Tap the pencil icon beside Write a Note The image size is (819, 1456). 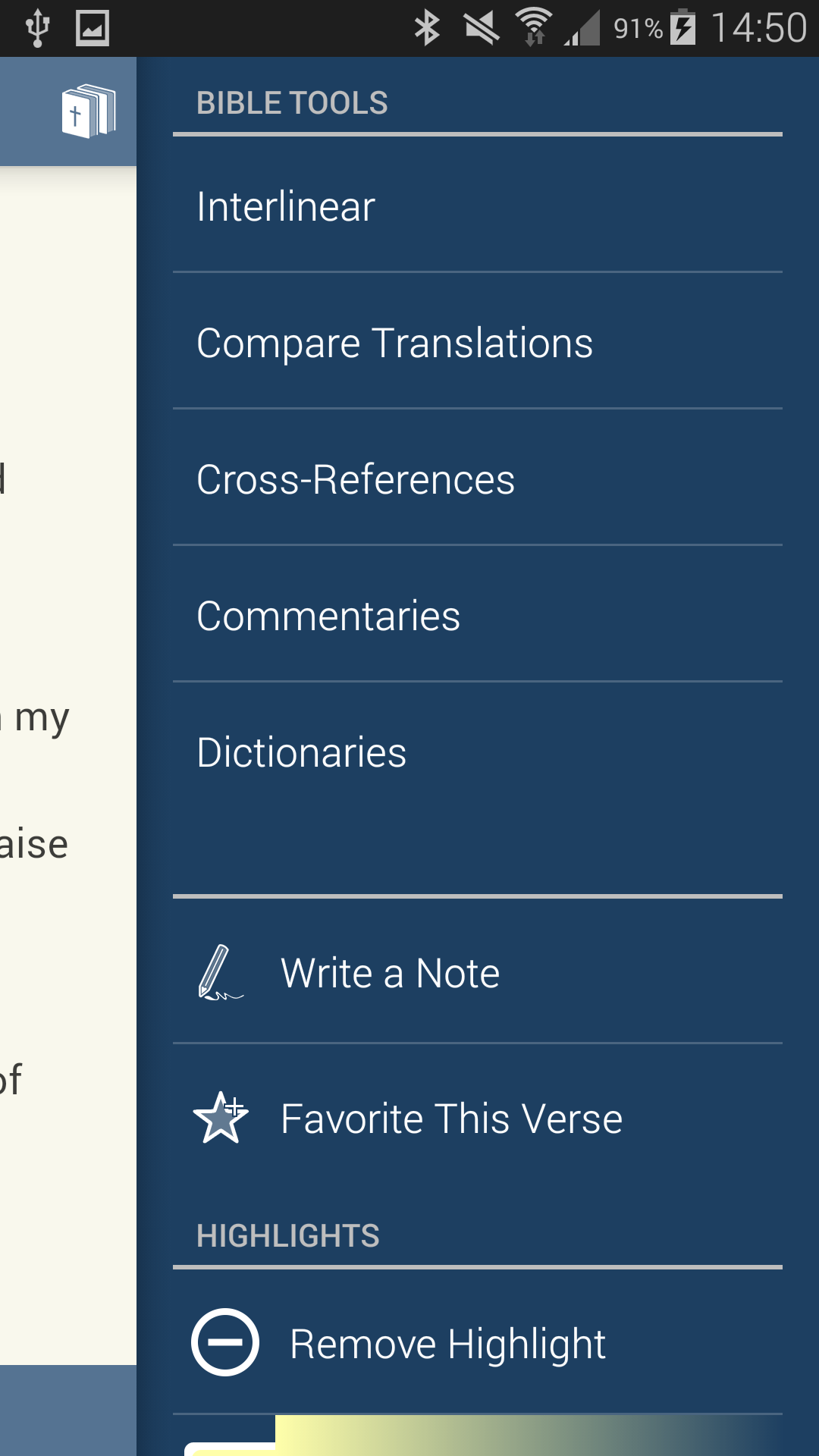(218, 973)
